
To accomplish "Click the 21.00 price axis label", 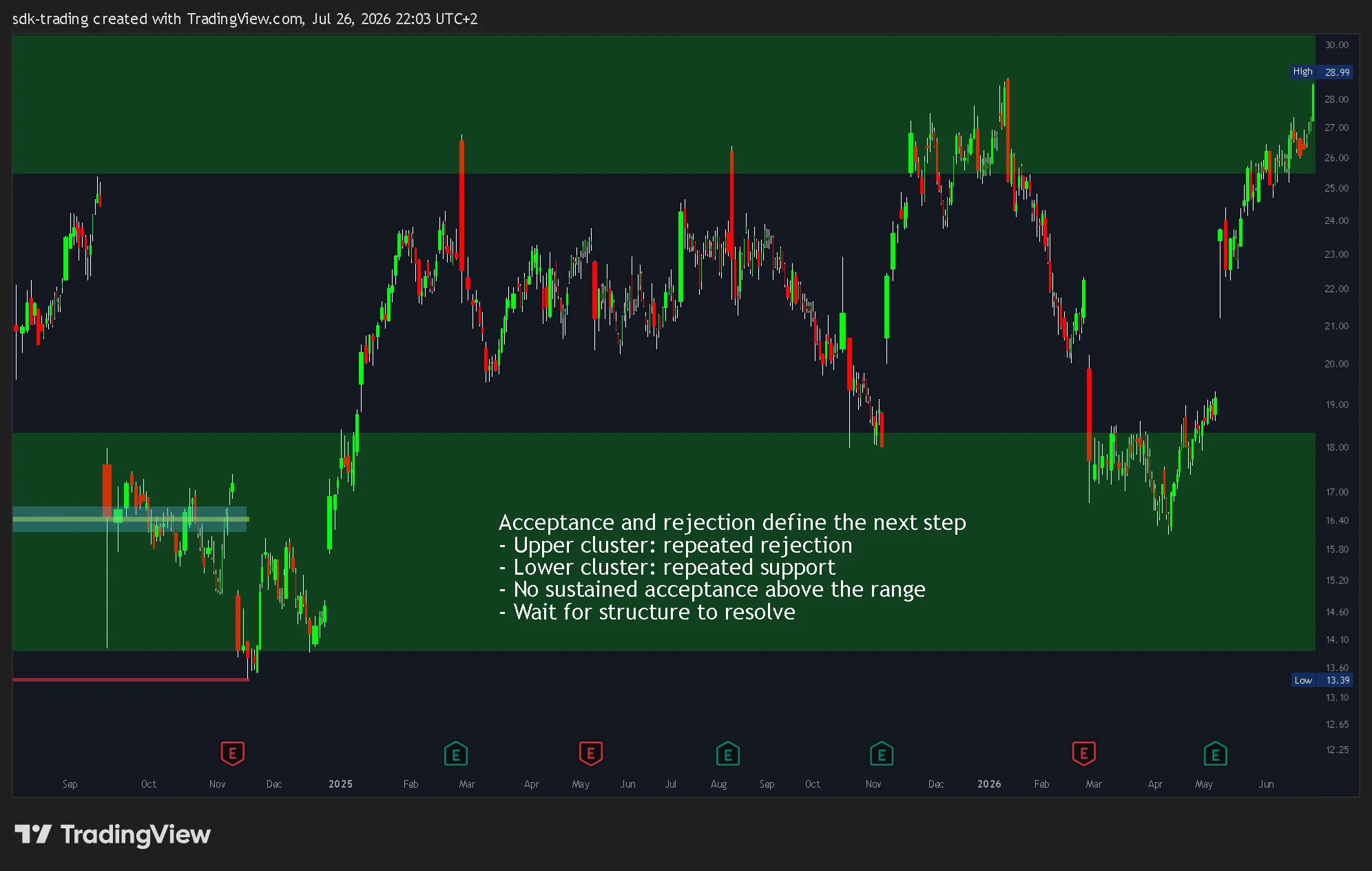I will [x=1337, y=326].
